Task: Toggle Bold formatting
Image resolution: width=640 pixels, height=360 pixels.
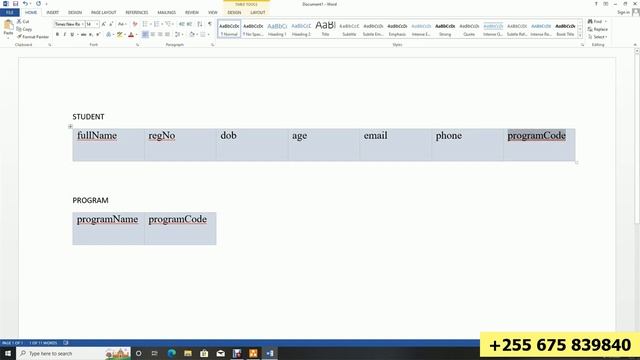Action: pyautogui.click(x=57, y=35)
